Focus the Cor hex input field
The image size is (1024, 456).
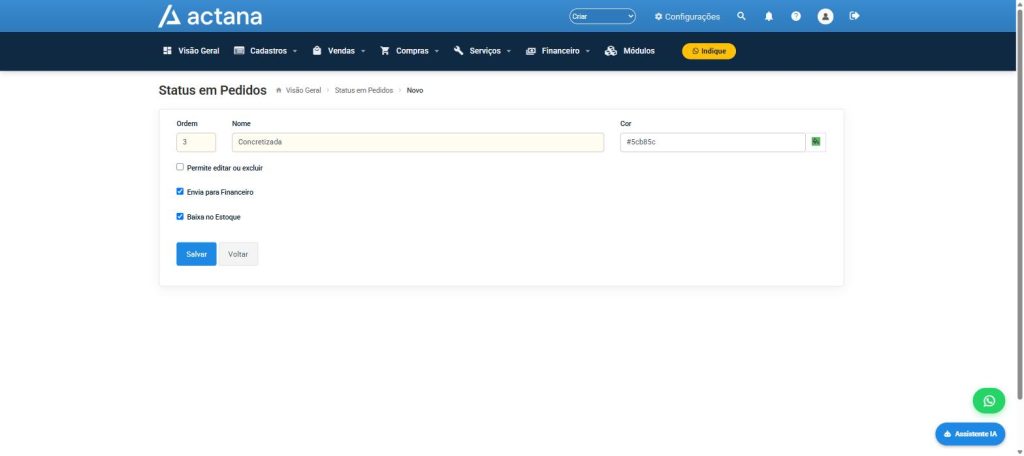click(712, 142)
